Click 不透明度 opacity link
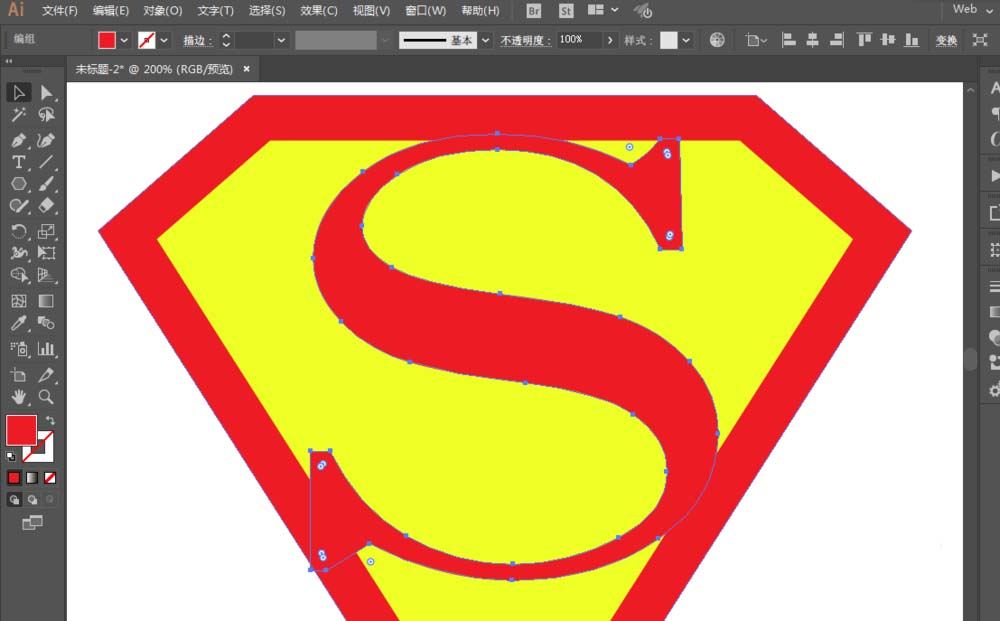The width and height of the screenshot is (1000, 621). pos(525,40)
